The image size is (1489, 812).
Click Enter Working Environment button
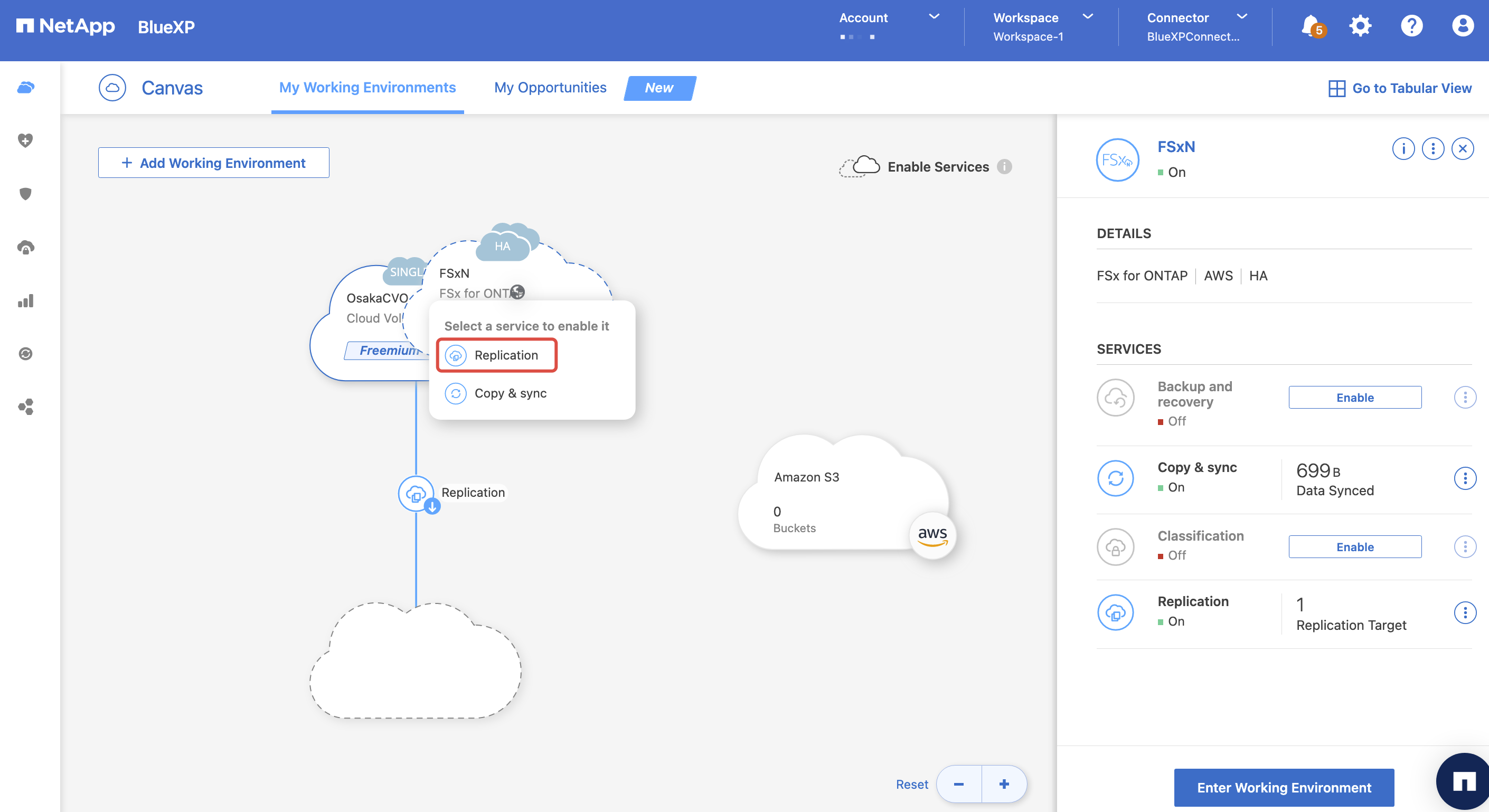pyautogui.click(x=1283, y=787)
